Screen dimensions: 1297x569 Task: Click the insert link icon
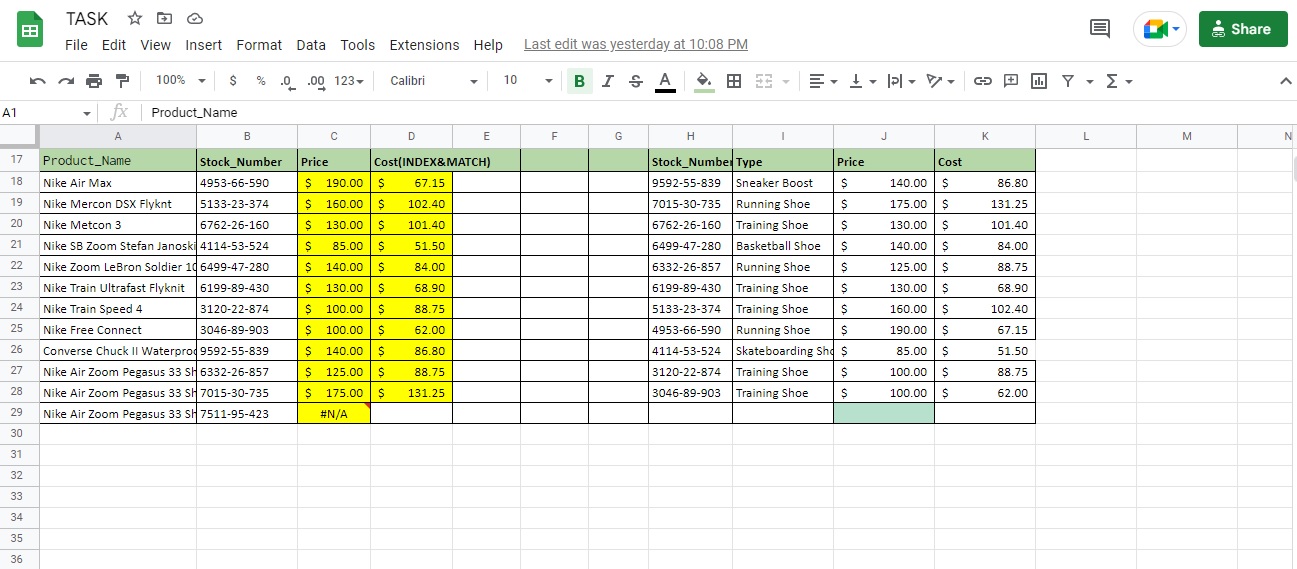983,81
